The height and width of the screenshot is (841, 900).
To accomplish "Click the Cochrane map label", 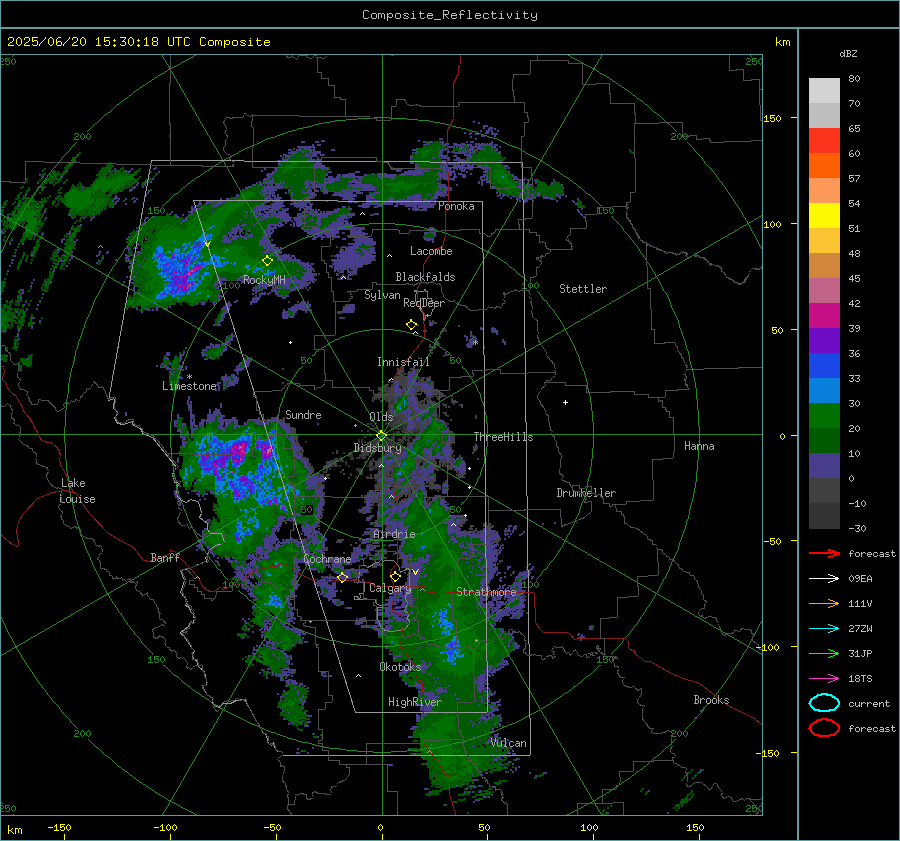I will click(x=327, y=559).
